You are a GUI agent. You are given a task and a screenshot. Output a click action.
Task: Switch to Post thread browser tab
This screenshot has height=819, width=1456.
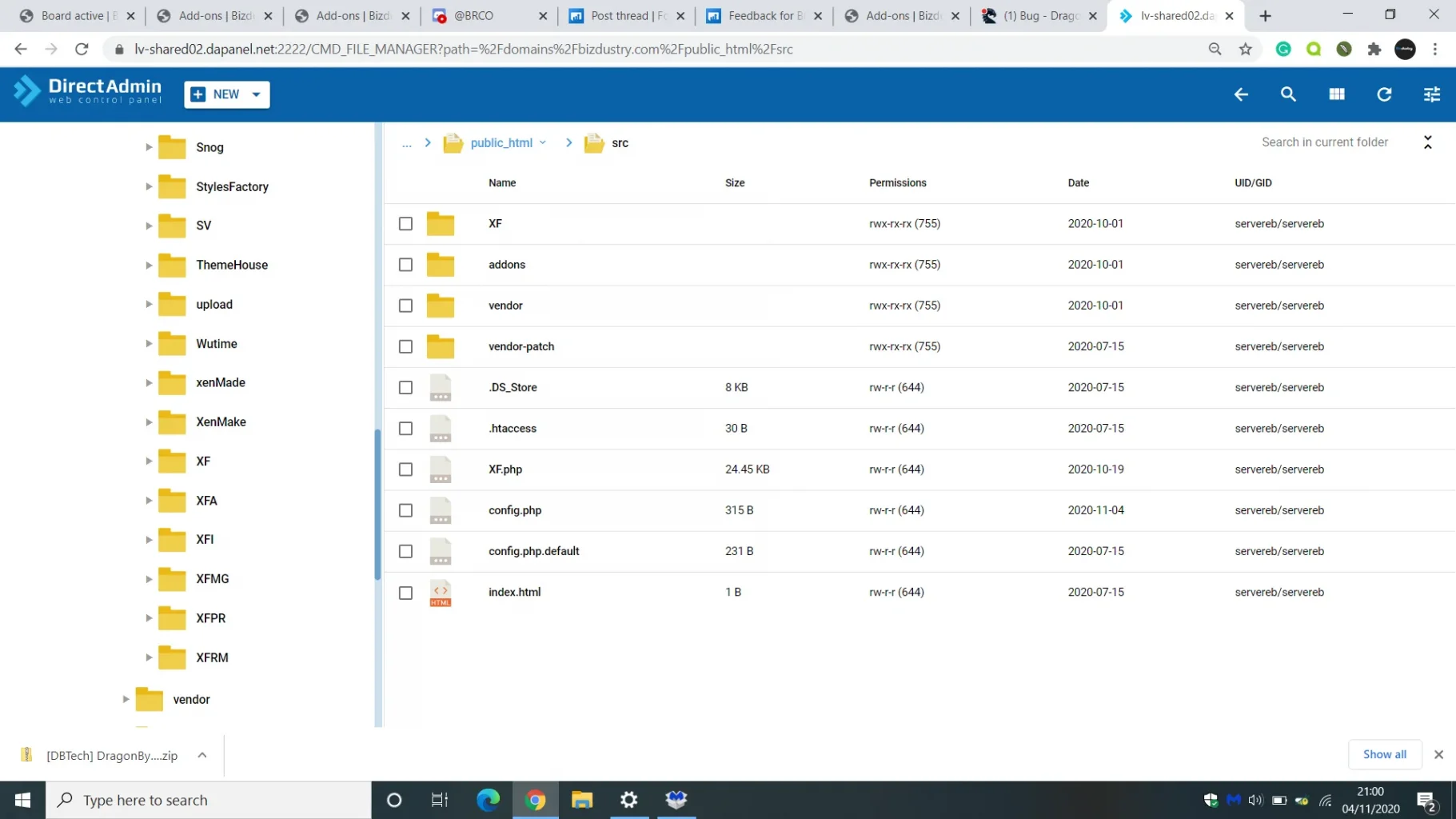pyautogui.click(x=627, y=16)
